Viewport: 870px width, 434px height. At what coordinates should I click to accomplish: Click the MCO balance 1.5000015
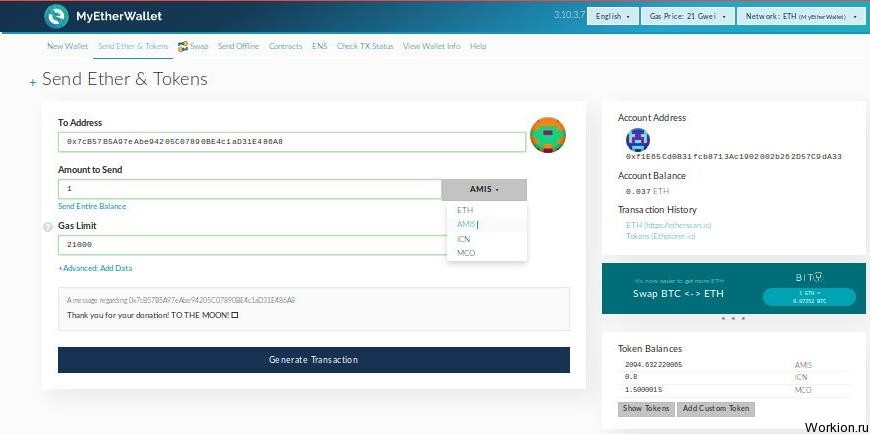pos(643,390)
